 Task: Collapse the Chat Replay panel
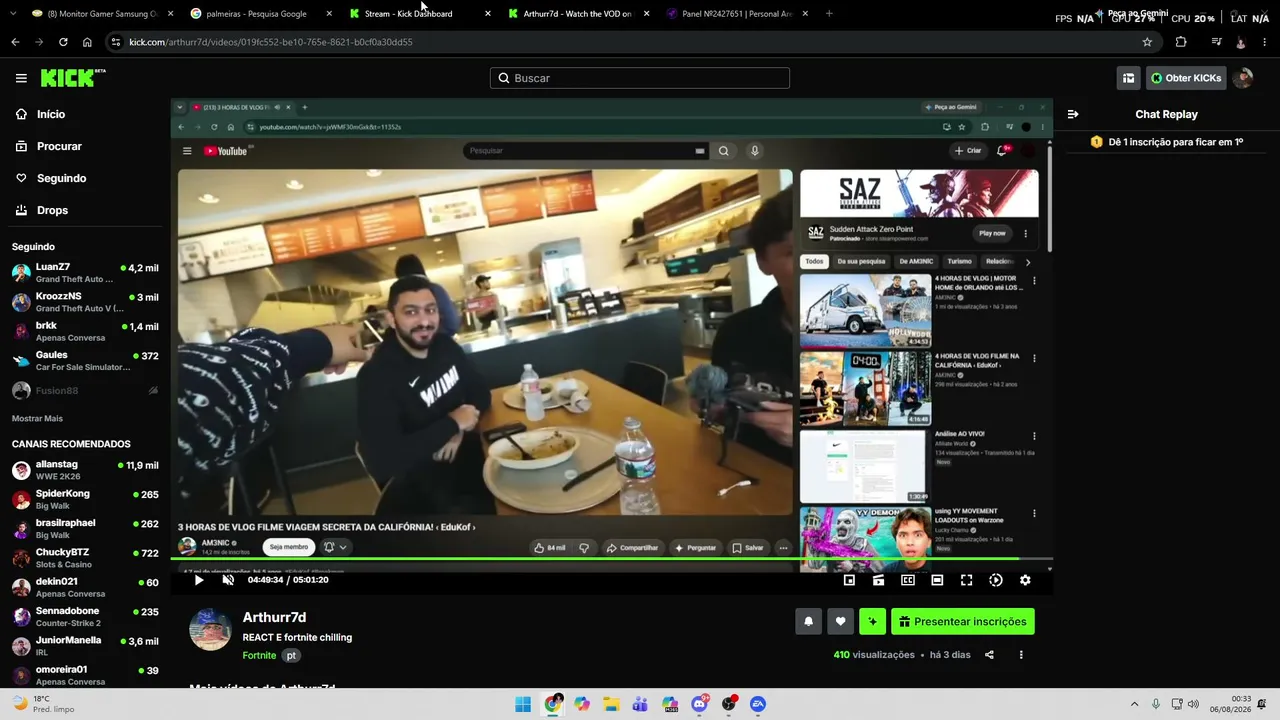pos(1073,114)
